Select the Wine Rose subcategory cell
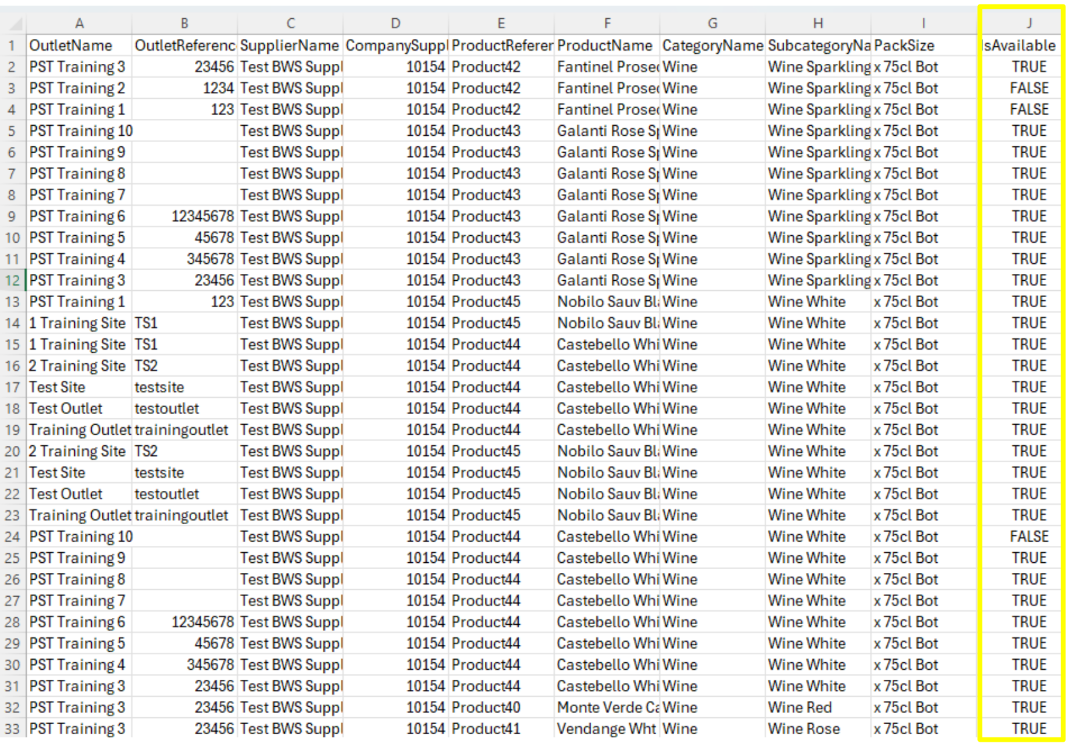The height and width of the screenshot is (745, 1071). (x=804, y=729)
